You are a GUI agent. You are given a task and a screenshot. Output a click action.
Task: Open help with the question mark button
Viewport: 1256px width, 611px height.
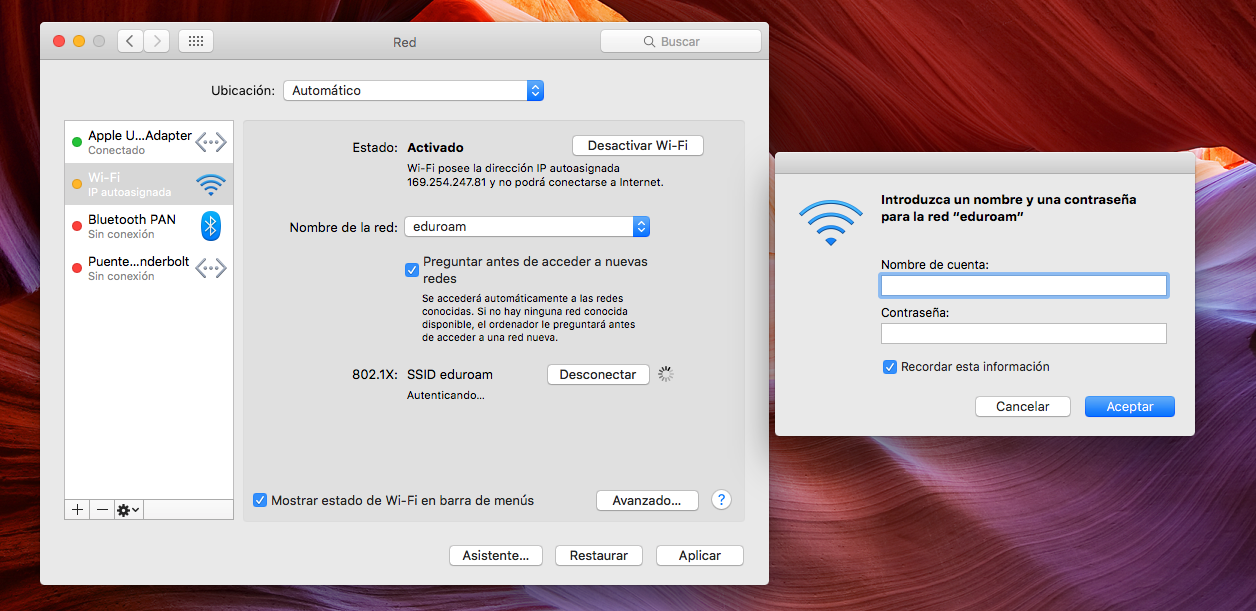(721, 500)
